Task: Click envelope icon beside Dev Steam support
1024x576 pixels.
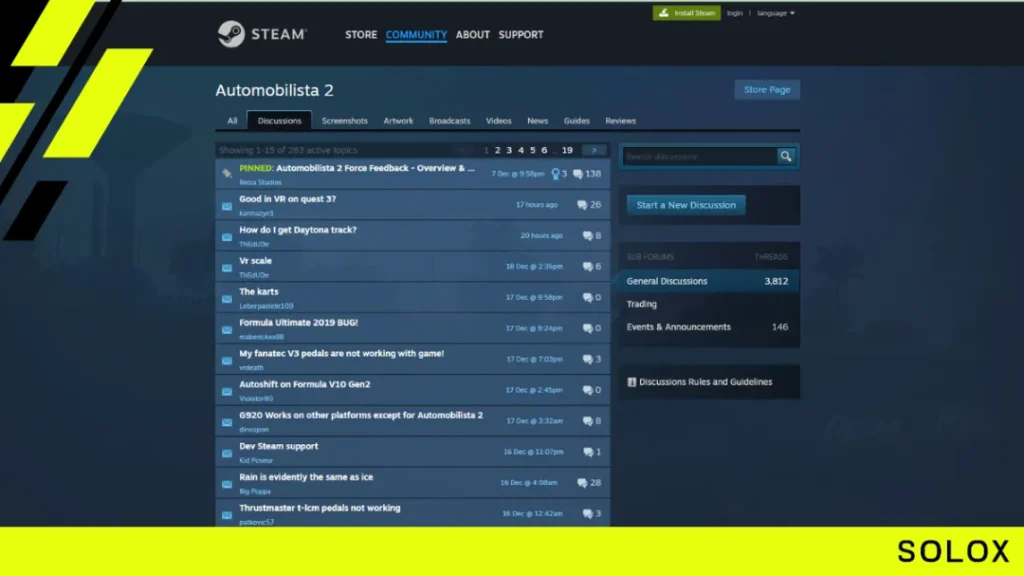Action: [227, 453]
